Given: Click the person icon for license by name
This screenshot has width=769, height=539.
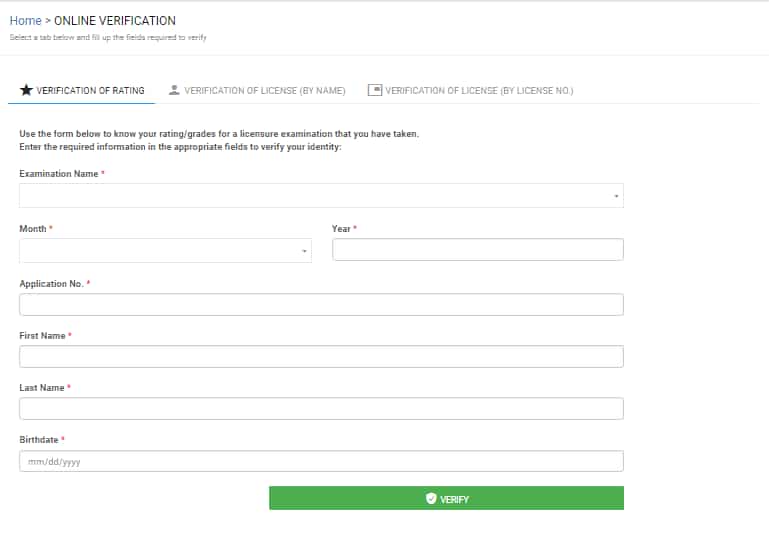Looking at the screenshot, I should point(174,90).
